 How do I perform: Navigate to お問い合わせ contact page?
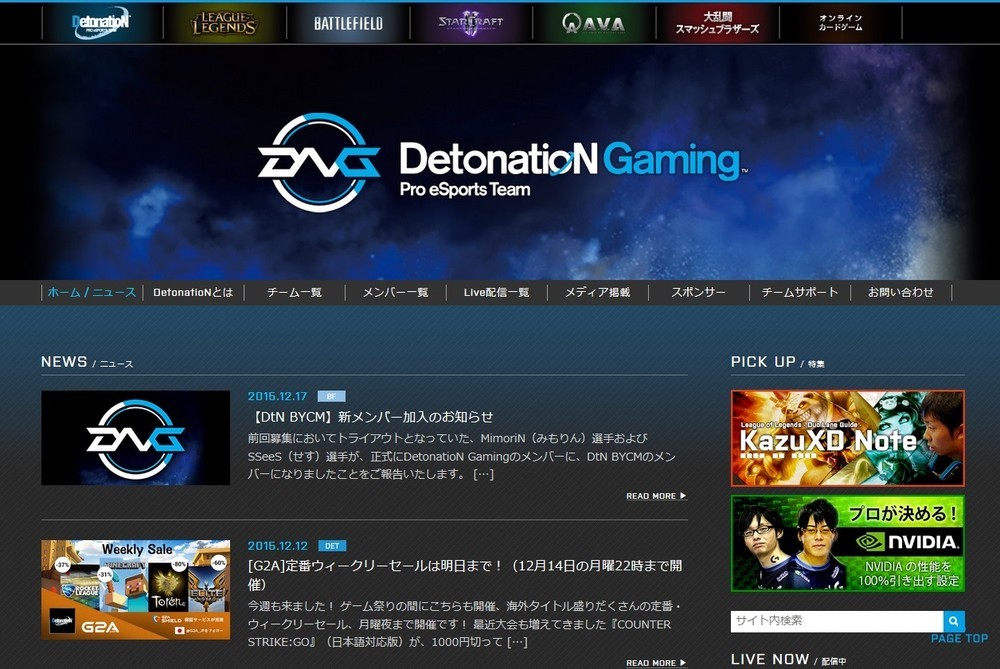click(900, 292)
